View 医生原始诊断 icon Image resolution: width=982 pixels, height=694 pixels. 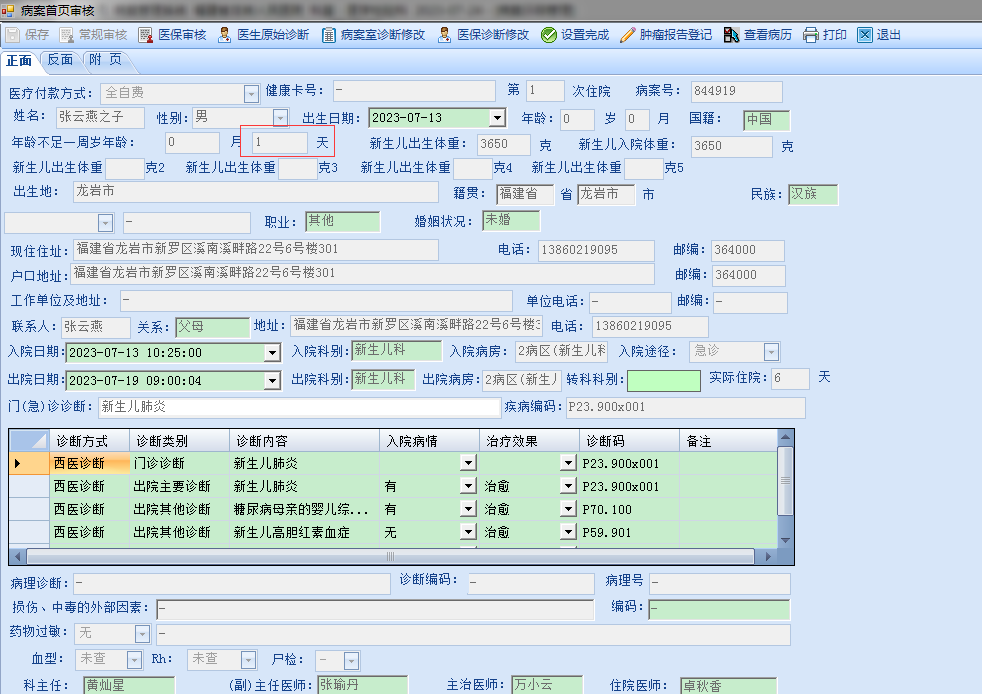[x=224, y=35]
